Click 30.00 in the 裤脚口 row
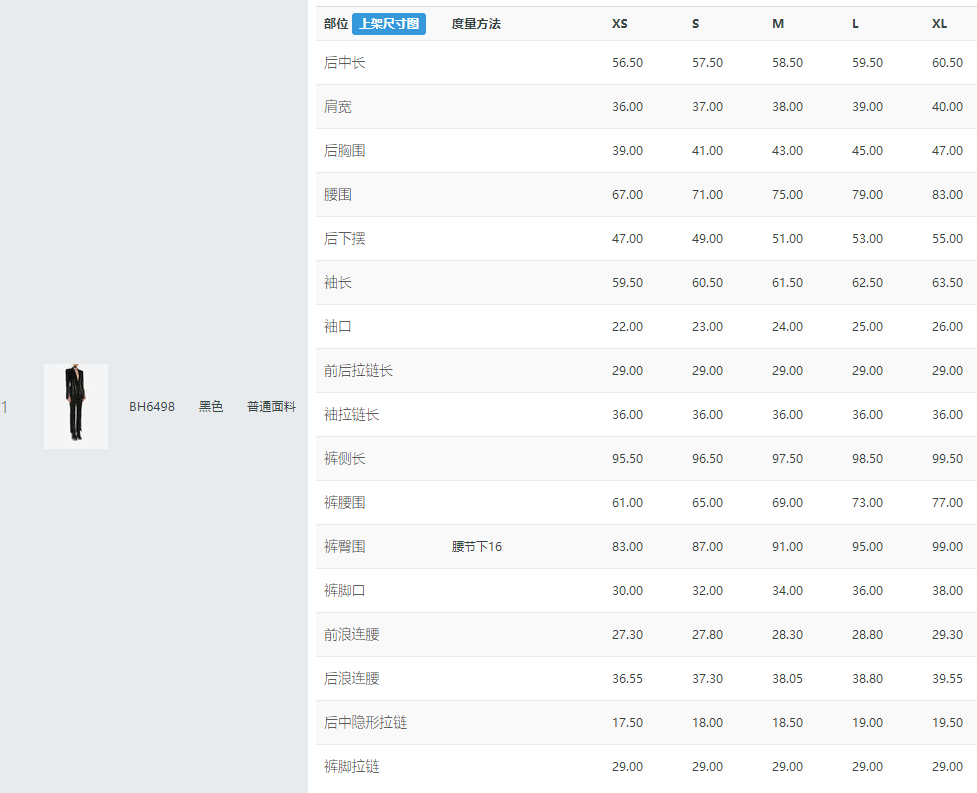The image size is (977, 793). (627, 591)
